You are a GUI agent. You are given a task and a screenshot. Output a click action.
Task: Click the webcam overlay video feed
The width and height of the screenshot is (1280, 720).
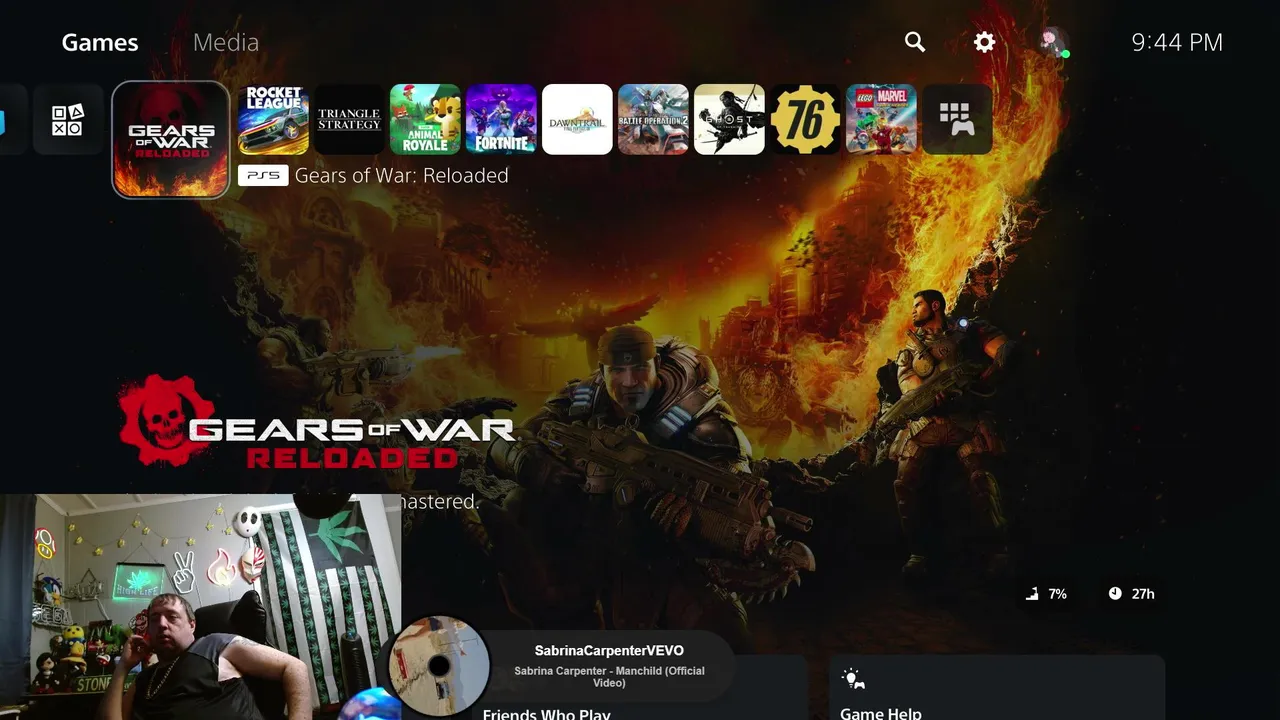pyautogui.click(x=200, y=607)
